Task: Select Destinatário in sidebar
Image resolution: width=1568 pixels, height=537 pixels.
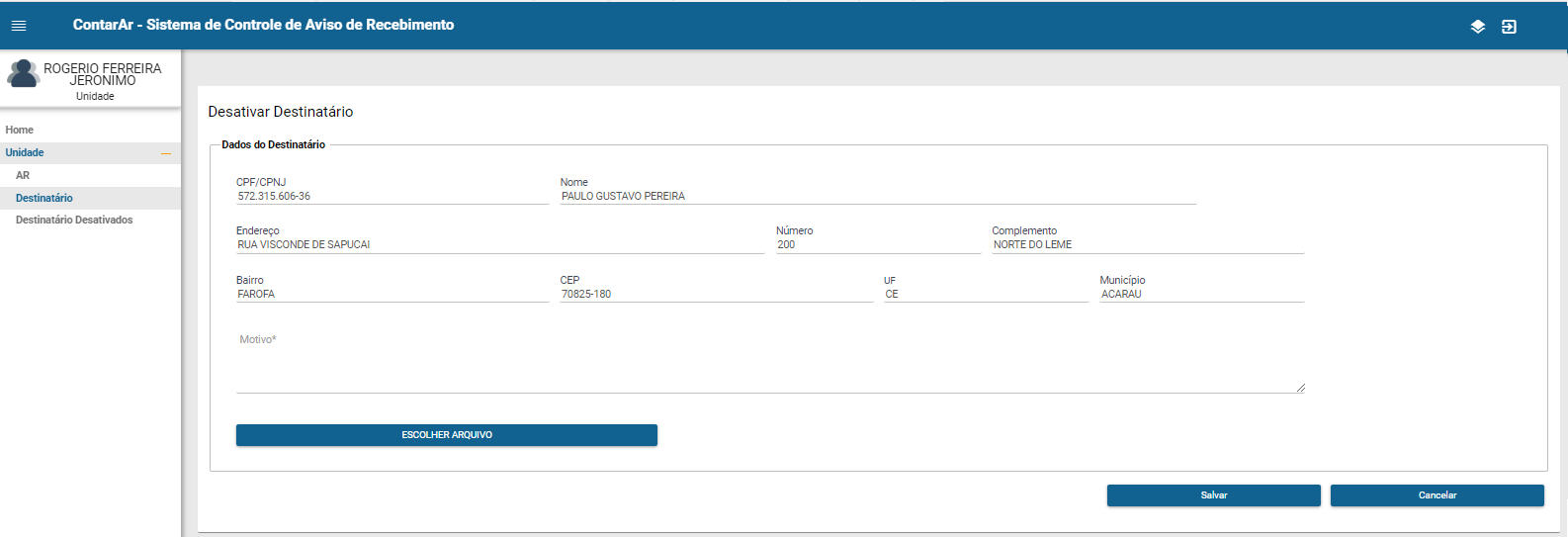Action: [x=44, y=198]
